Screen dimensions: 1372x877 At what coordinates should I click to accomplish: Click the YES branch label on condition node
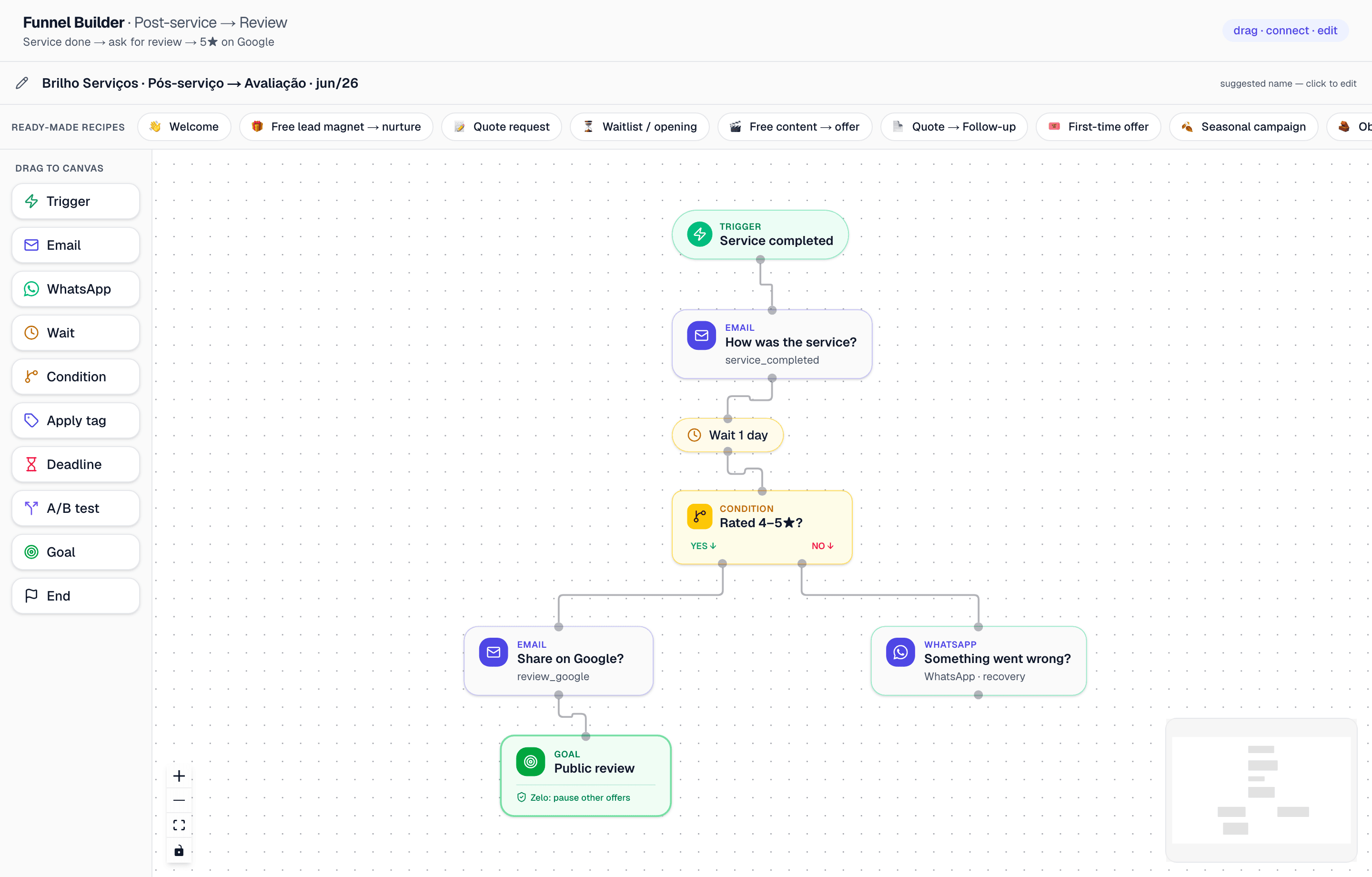coord(703,546)
